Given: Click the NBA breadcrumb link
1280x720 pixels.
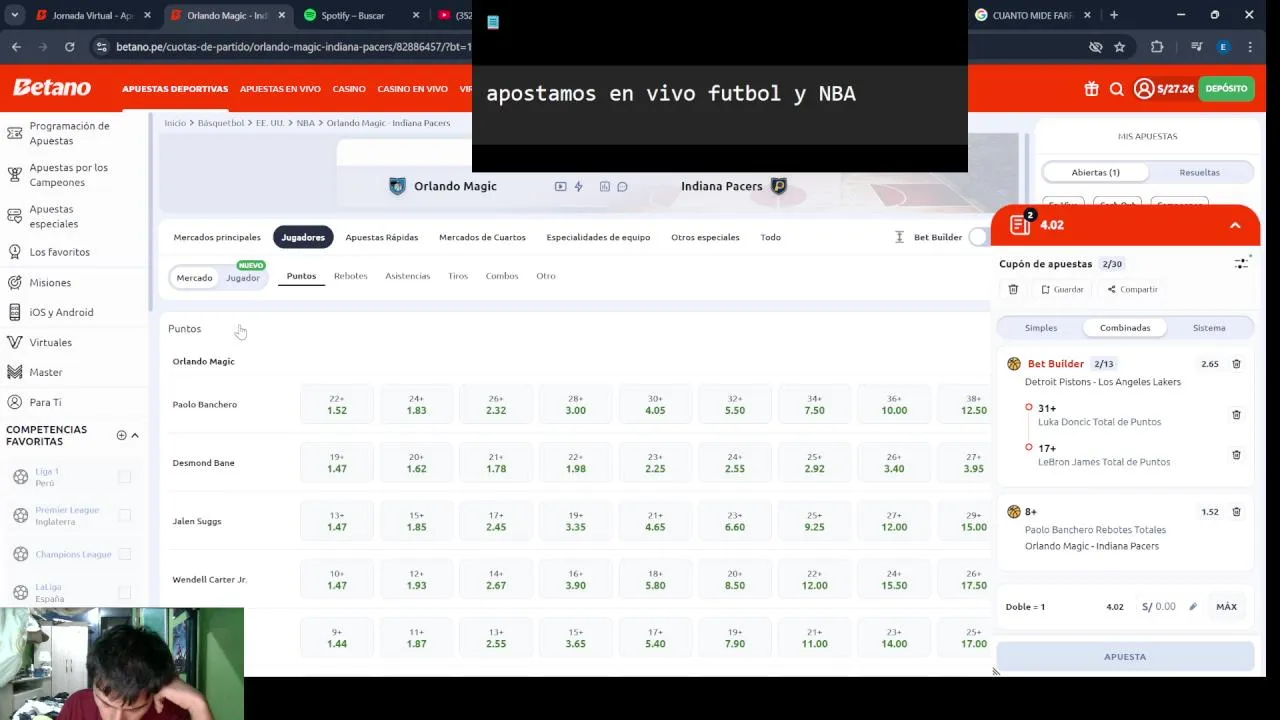Looking at the screenshot, I should tap(305, 123).
